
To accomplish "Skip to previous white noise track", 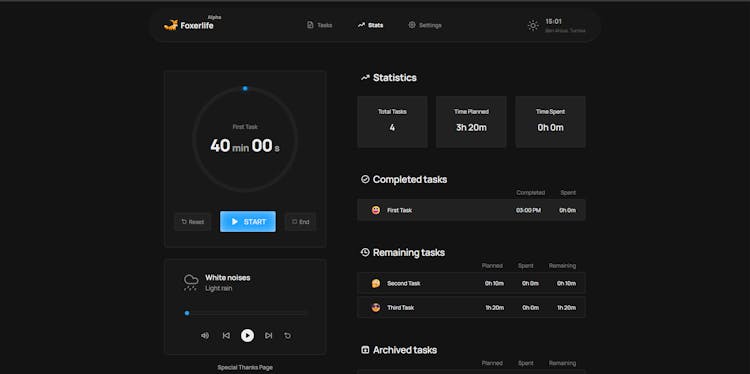I will click(x=226, y=336).
